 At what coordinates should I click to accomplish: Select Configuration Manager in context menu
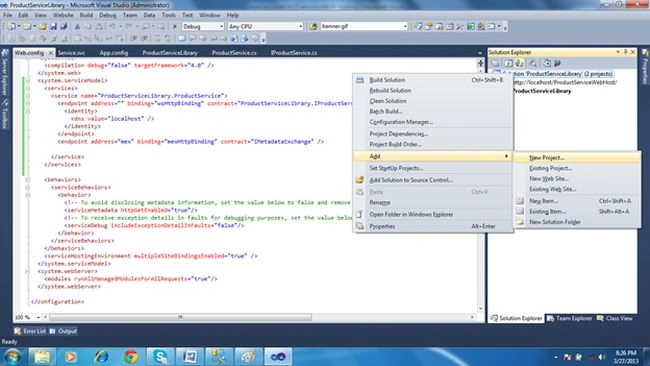pyautogui.click(x=433, y=122)
